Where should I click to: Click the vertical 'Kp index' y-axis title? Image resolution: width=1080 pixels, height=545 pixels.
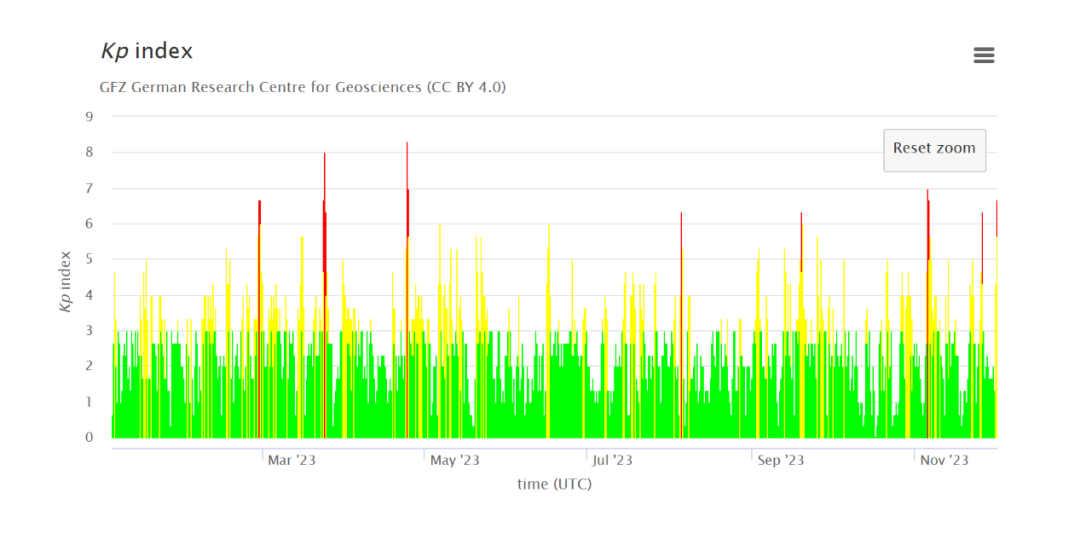[x=66, y=281]
